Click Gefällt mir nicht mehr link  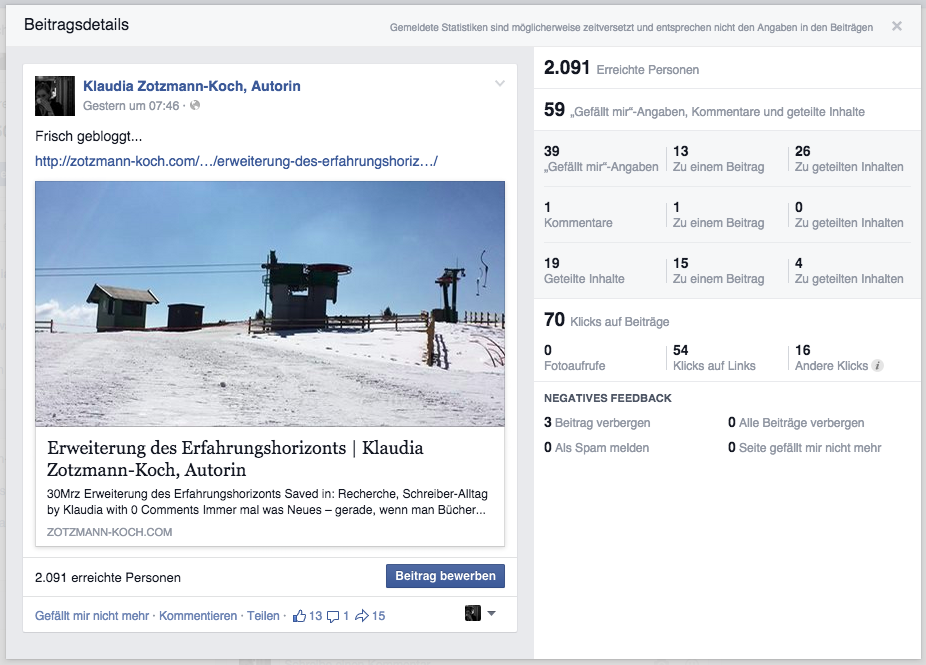click(x=92, y=616)
